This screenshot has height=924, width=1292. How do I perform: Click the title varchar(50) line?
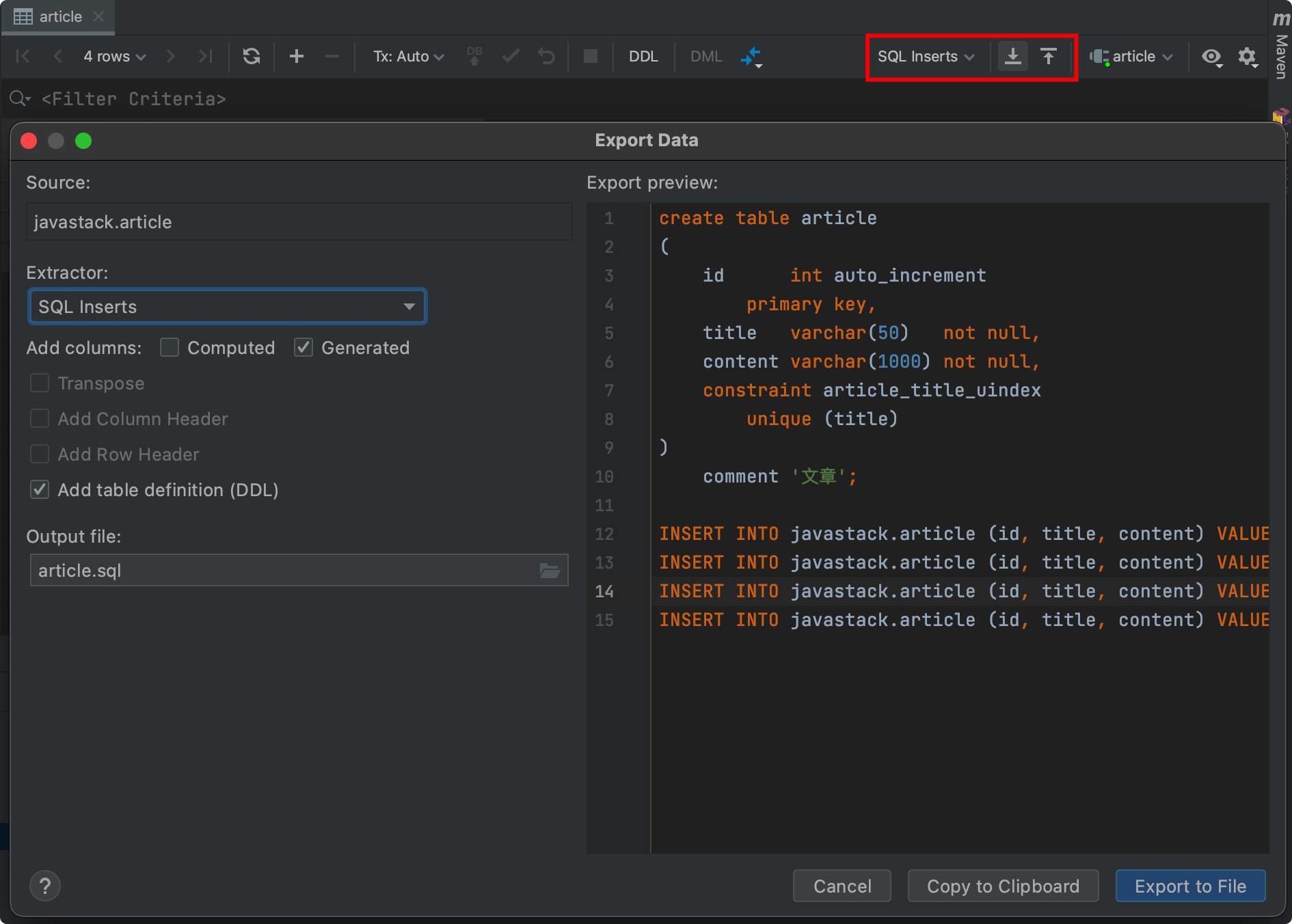(872, 333)
